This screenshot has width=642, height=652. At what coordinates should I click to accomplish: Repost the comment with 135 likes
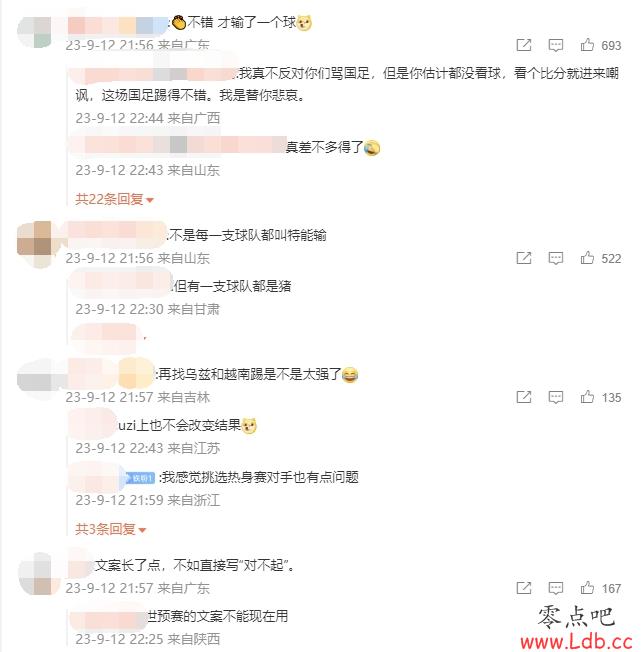(523, 397)
